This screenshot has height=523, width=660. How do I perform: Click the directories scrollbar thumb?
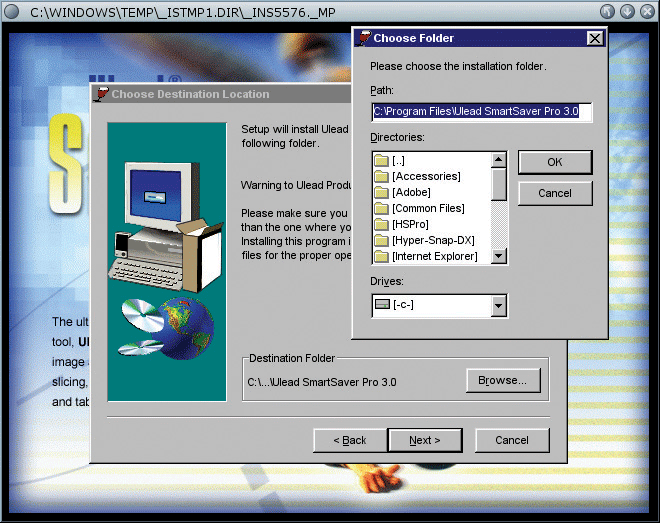point(498,184)
